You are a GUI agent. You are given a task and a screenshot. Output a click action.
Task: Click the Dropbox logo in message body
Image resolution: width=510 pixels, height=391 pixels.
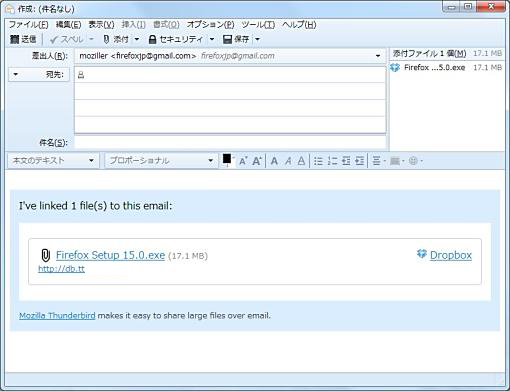[421, 254]
